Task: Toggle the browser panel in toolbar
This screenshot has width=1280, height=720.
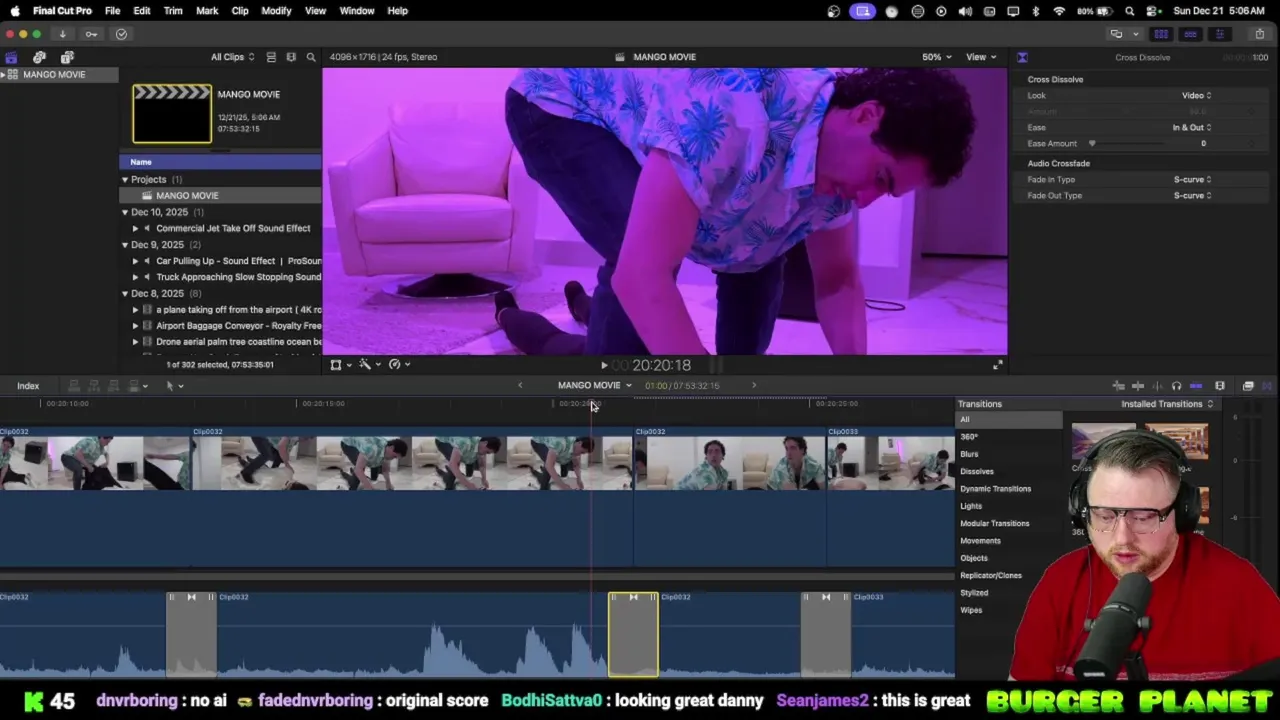Action: click(x=1161, y=34)
